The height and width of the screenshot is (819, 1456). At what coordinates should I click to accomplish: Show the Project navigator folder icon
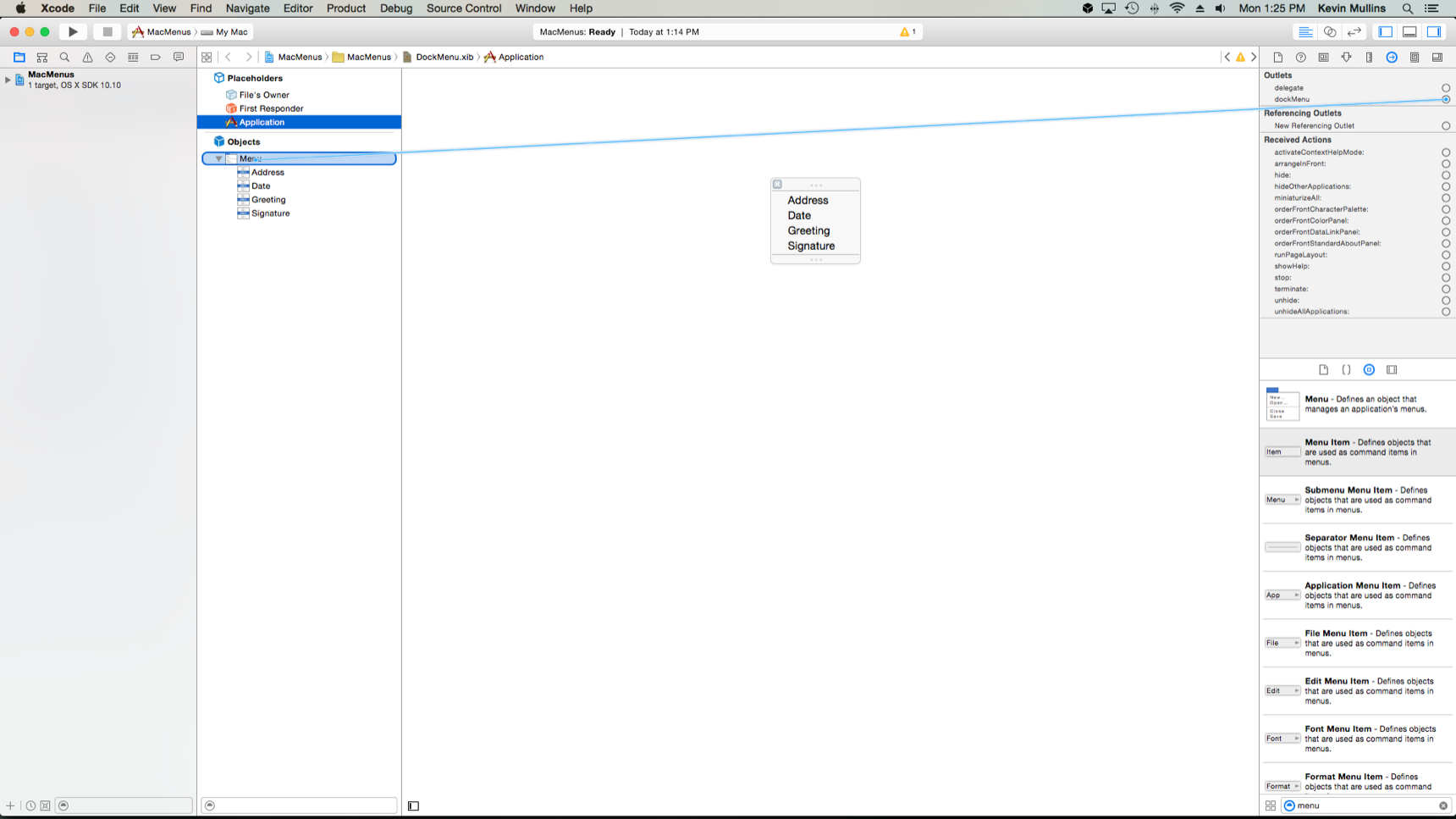pyautogui.click(x=19, y=58)
